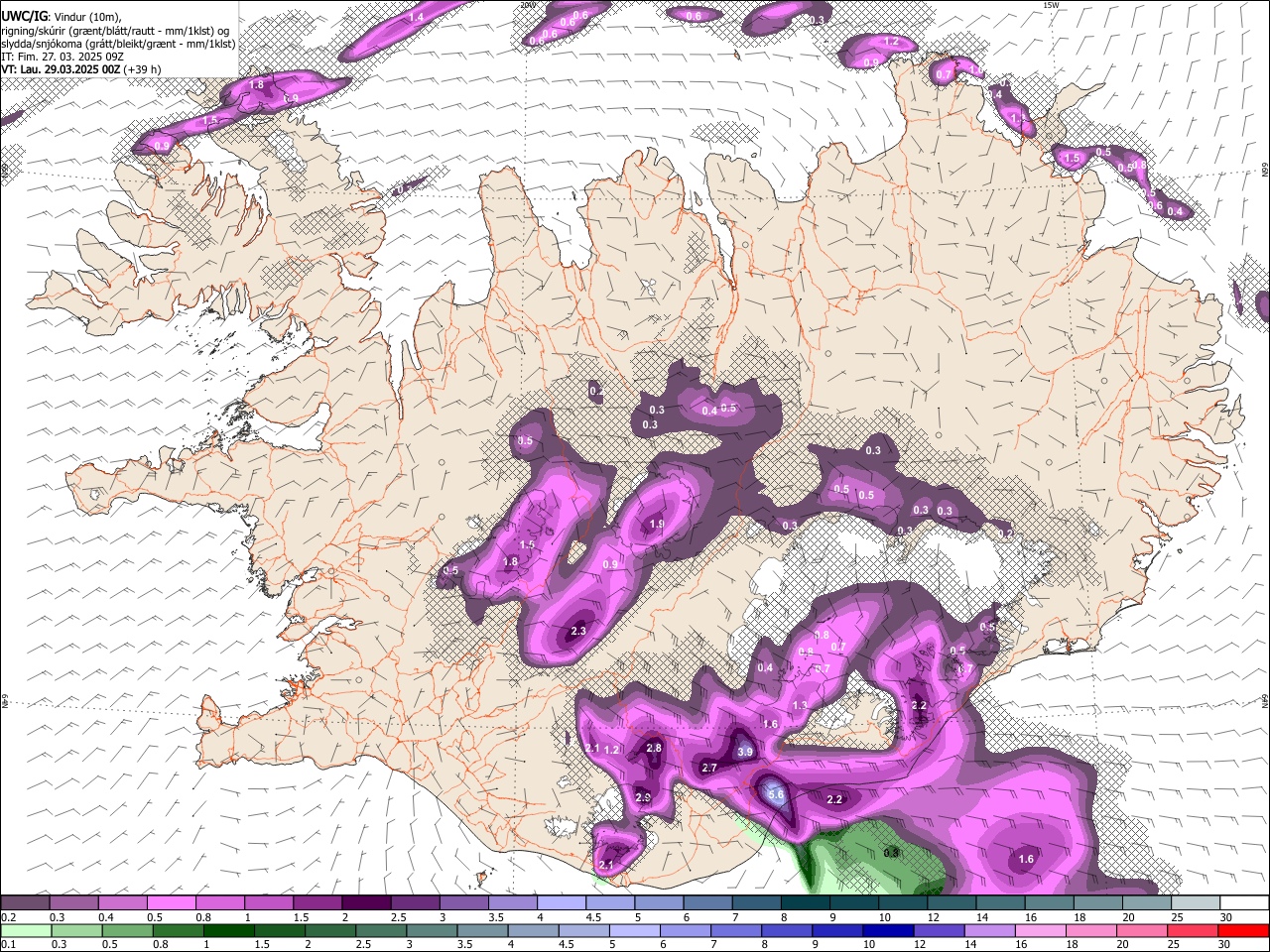1270x952 pixels.
Task: Click the label 30 under the upper legend
Action: click(1226, 917)
